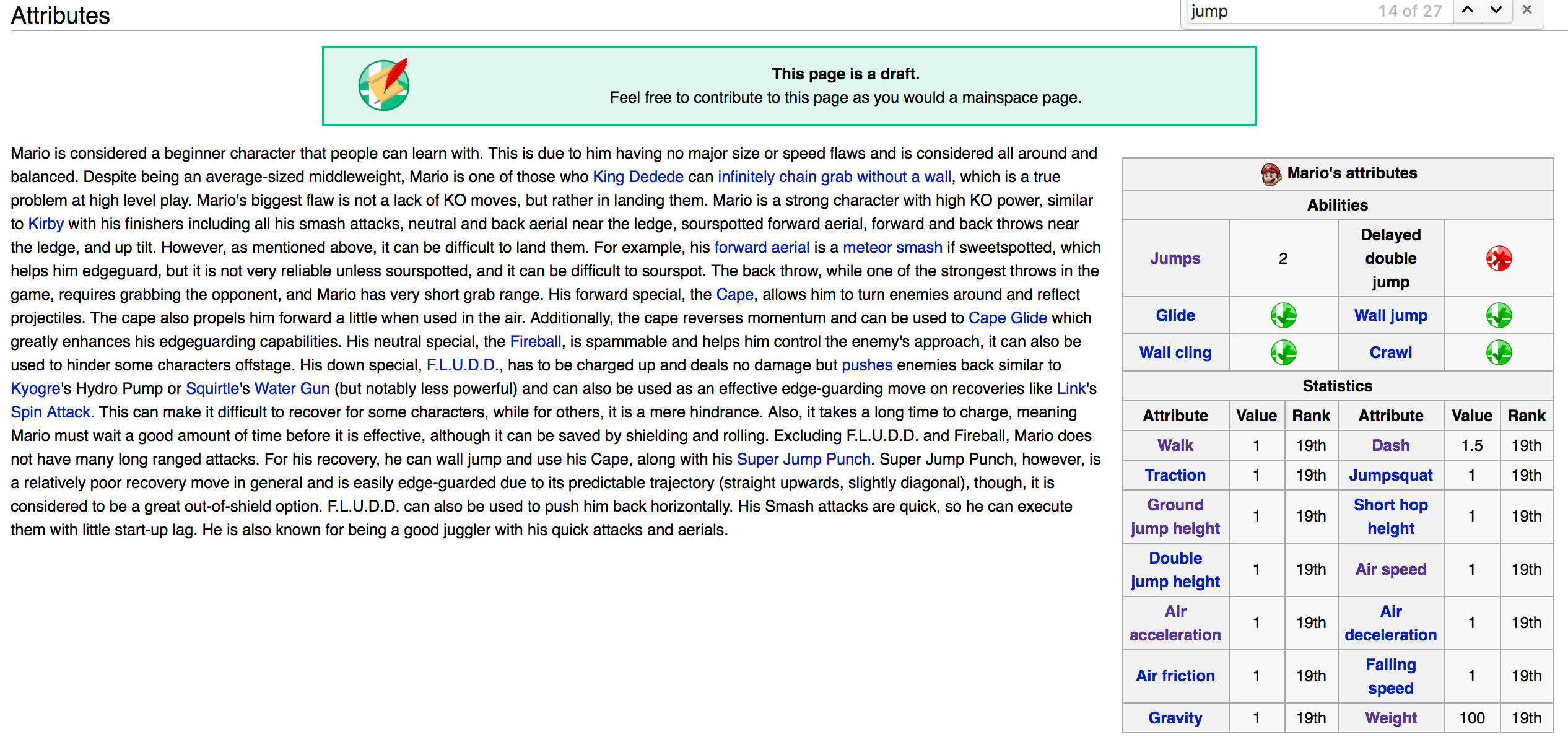The width and height of the screenshot is (1568, 742).
Task: Follow the F.L.U.D.D. link in paragraph
Action: [x=461, y=365]
